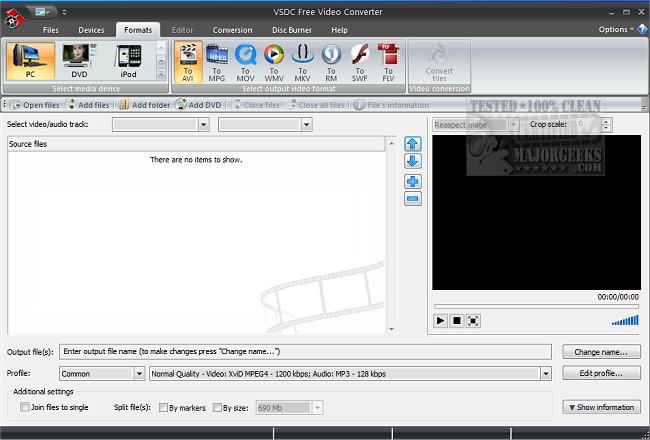Image resolution: width=650 pixels, height=440 pixels.
Task: Play the preview video
Action: pyautogui.click(x=440, y=321)
